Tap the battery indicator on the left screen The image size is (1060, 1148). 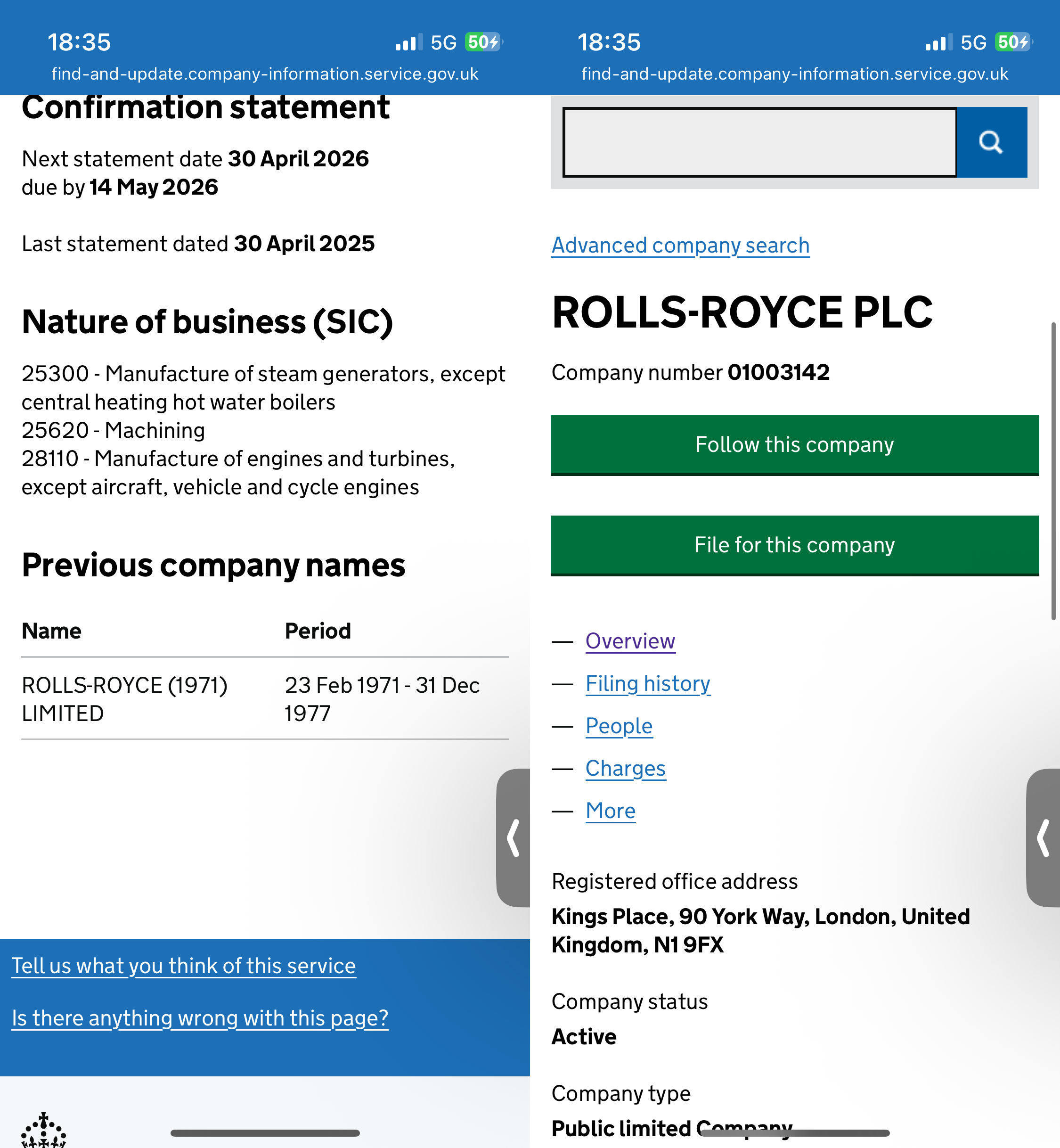click(483, 42)
